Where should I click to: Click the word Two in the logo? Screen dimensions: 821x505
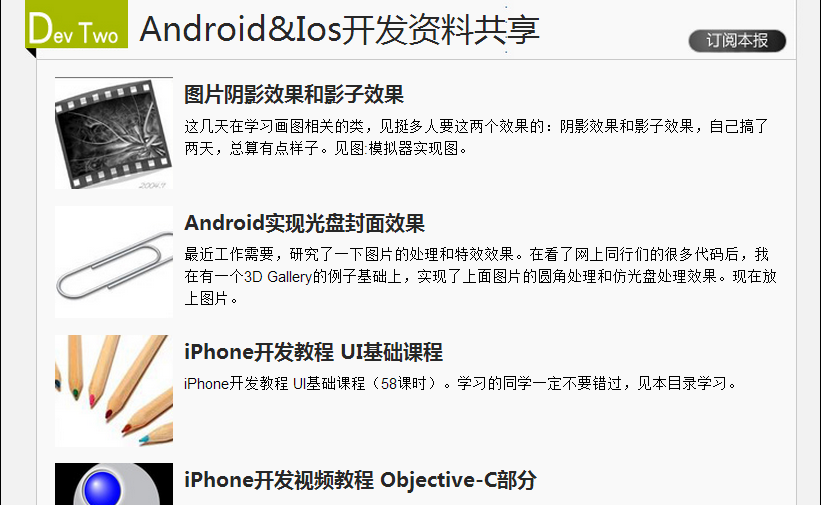pyautogui.click(x=98, y=33)
